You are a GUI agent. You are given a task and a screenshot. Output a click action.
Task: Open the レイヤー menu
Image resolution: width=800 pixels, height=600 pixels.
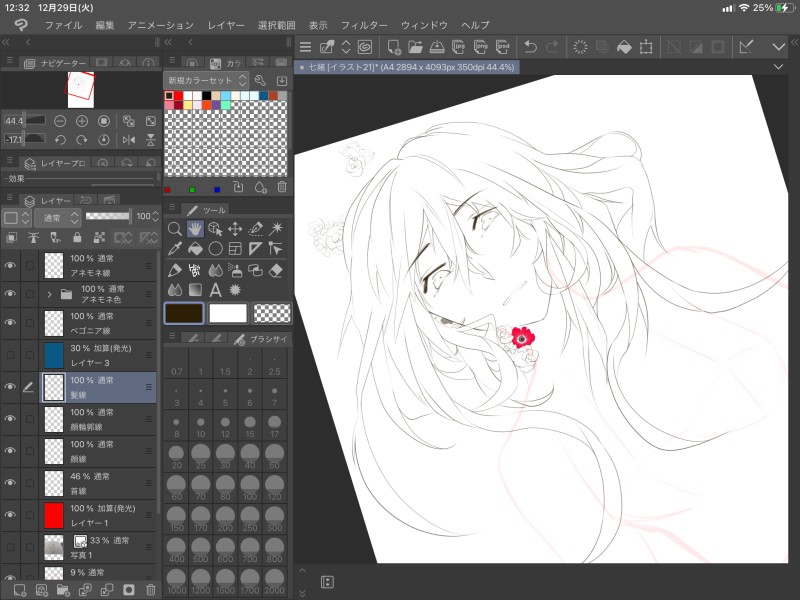225,23
